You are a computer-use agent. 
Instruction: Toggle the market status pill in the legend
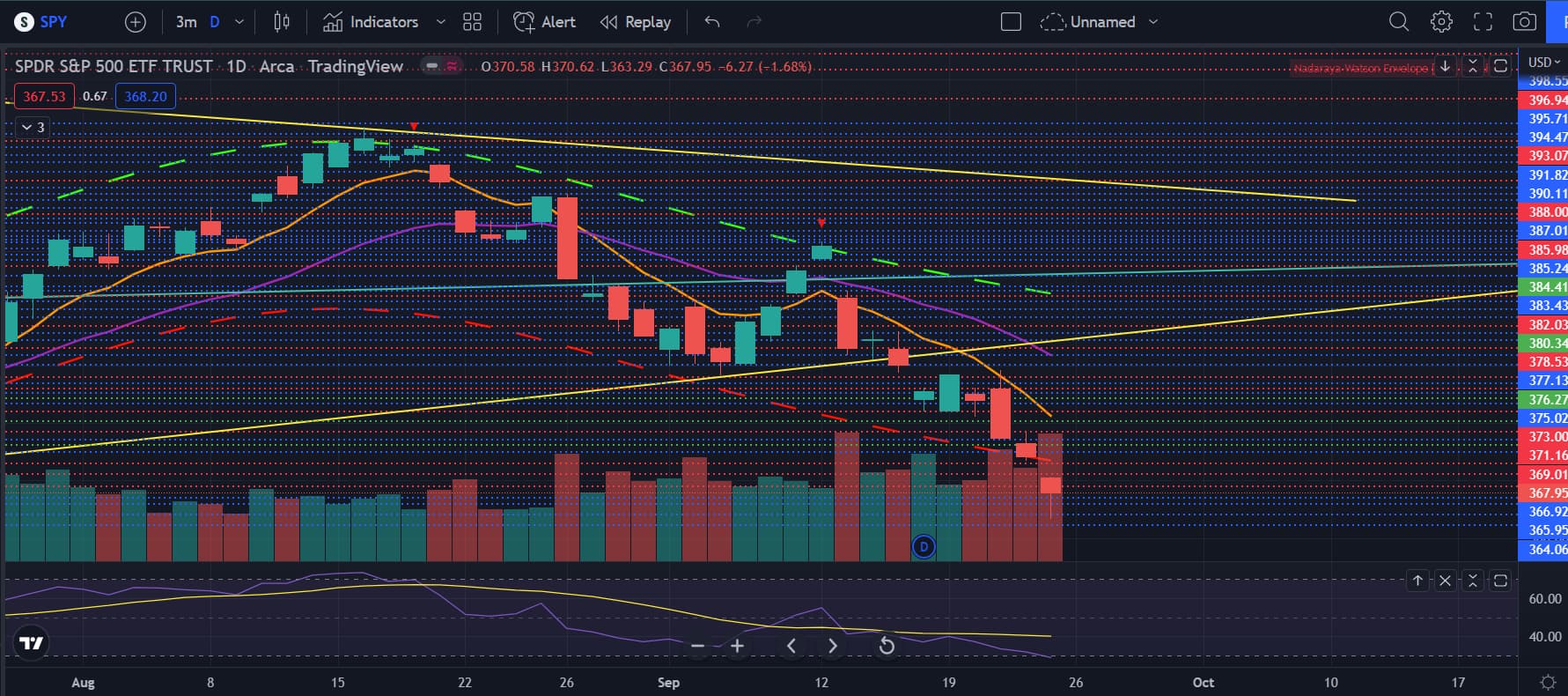pos(443,66)
